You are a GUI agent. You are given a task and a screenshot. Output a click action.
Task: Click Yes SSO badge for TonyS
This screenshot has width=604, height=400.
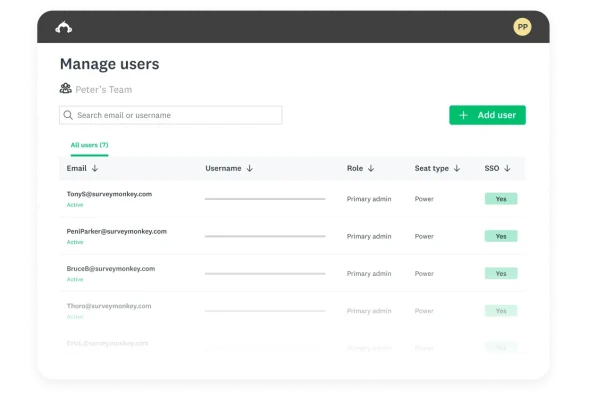click(x=501, y=199)
